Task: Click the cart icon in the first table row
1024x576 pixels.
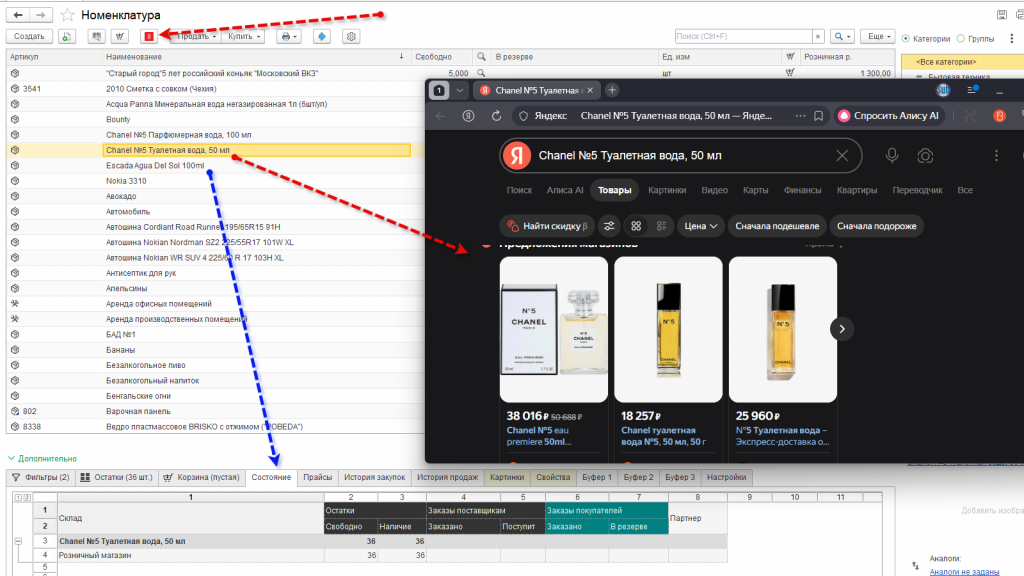Action: coord(790,73)
